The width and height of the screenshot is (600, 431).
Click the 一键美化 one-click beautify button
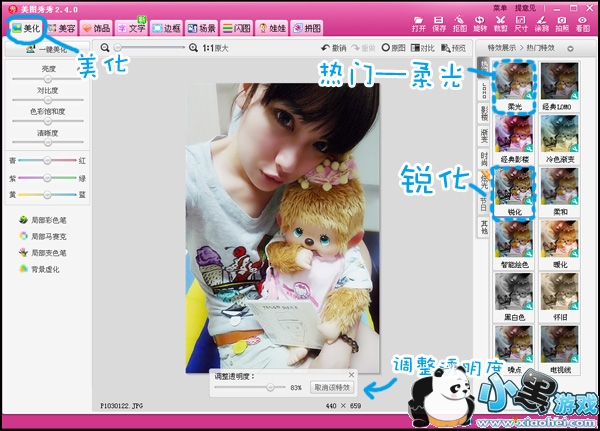[x=47, y=49]
